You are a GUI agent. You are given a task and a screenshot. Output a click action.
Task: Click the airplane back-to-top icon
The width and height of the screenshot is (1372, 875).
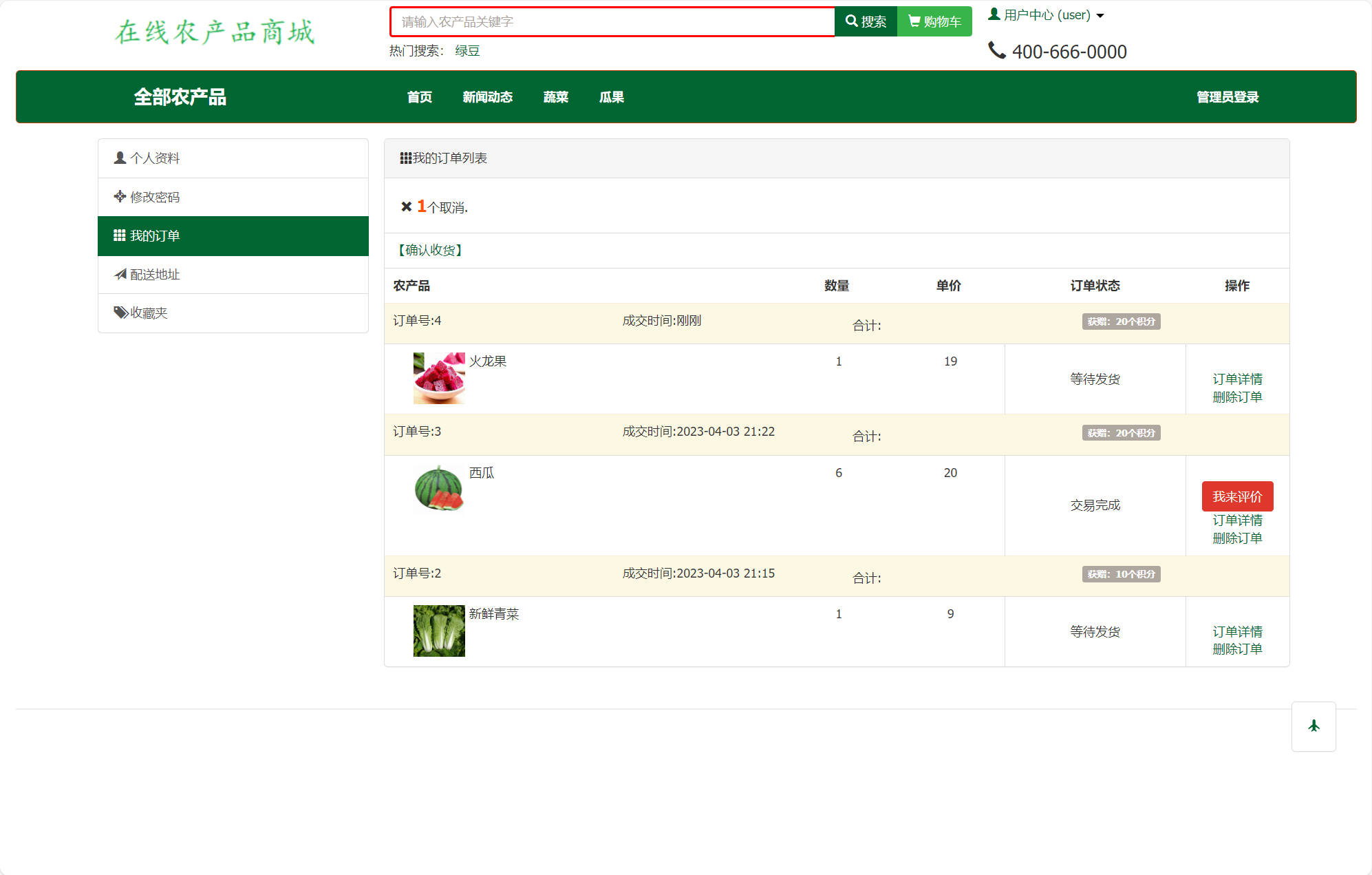pos(1314,725)
